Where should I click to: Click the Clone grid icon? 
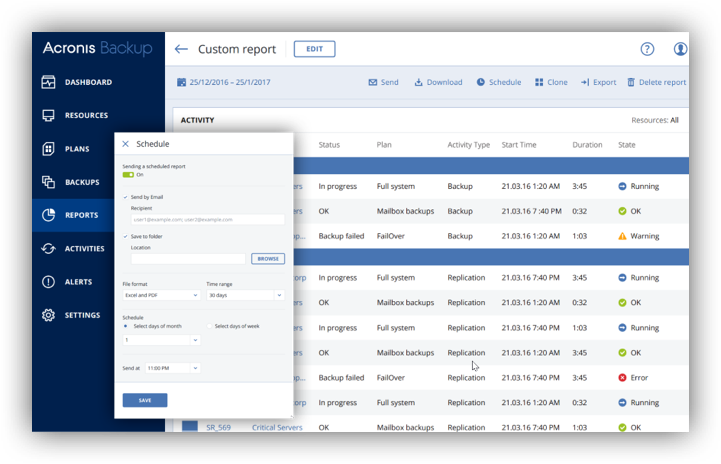coord(539,82)
